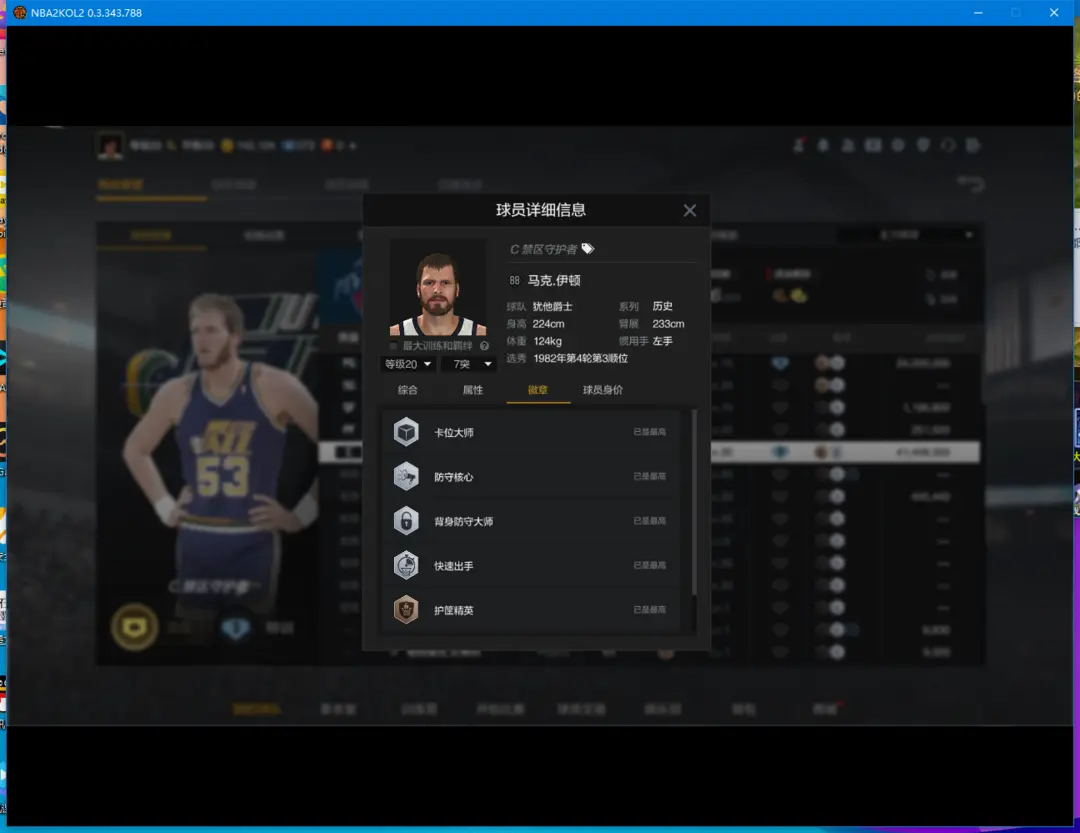The height and width of the screenshot is (833, 1080).
Task: Click the 背身防守大师 badge name
Action: point(464,522)
